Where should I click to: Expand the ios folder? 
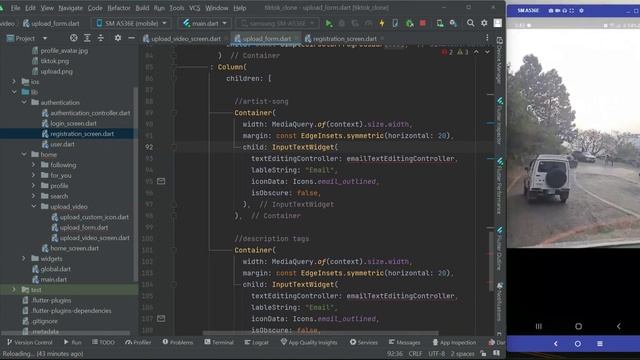(14, 82)
